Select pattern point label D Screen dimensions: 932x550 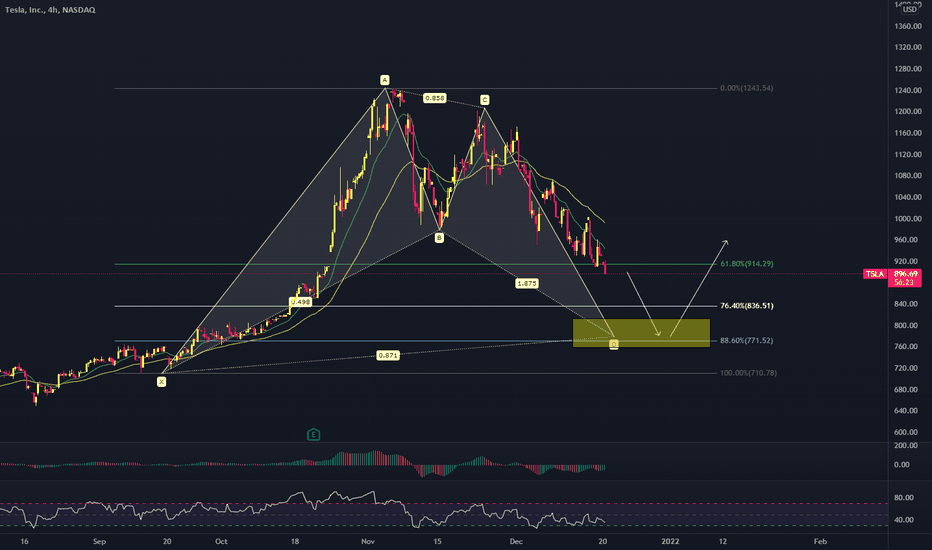coord(614,344)
